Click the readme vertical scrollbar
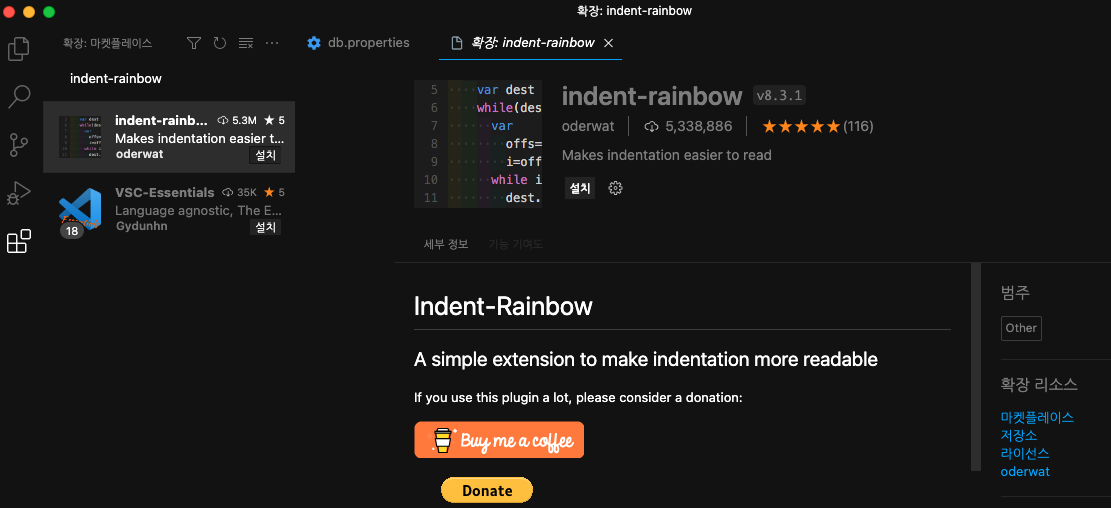Image resolution: width=1111 pixels, height=508 pixels. click(976, 366)
